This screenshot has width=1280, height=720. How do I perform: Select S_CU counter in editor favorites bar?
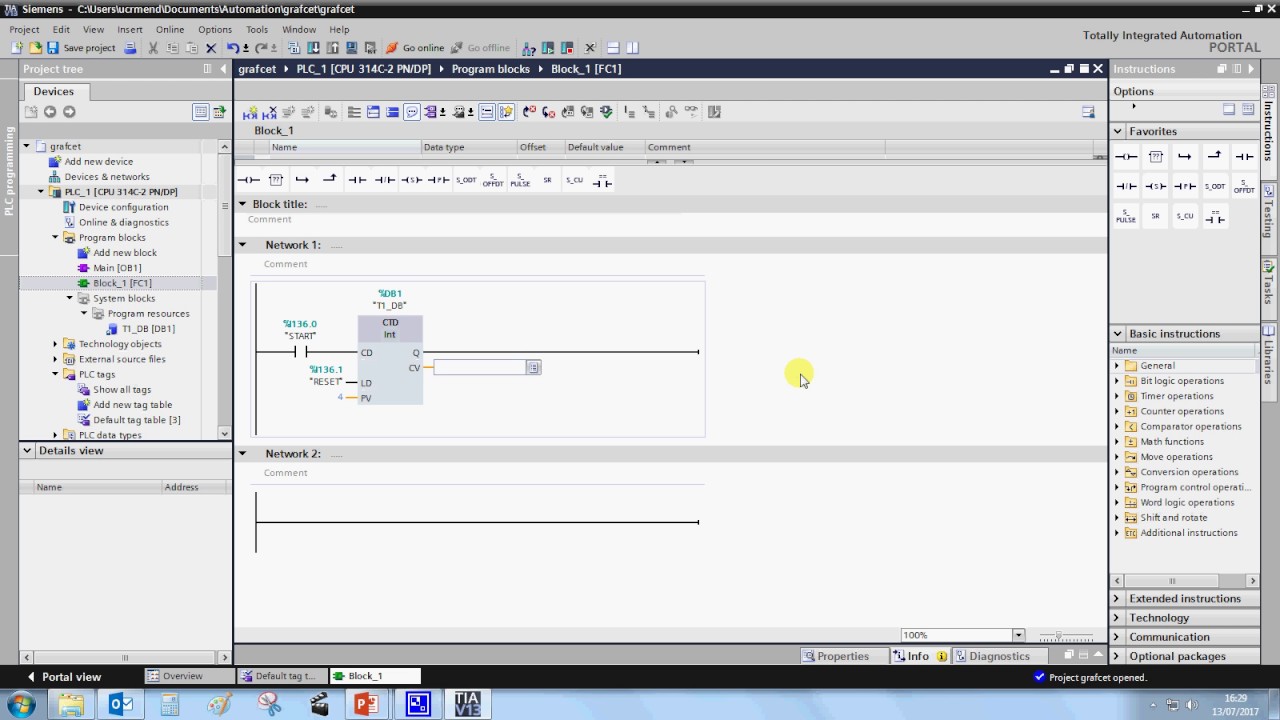click(574, 180)
